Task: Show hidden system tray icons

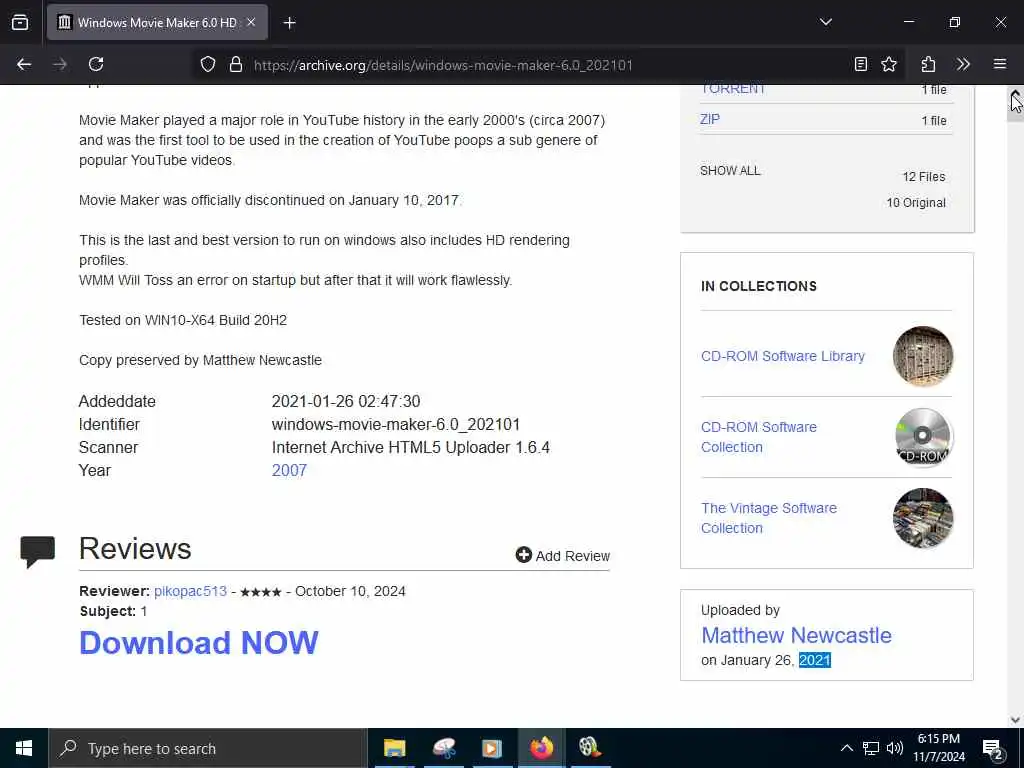Action: pyautogui.click(x=846, y=748)
